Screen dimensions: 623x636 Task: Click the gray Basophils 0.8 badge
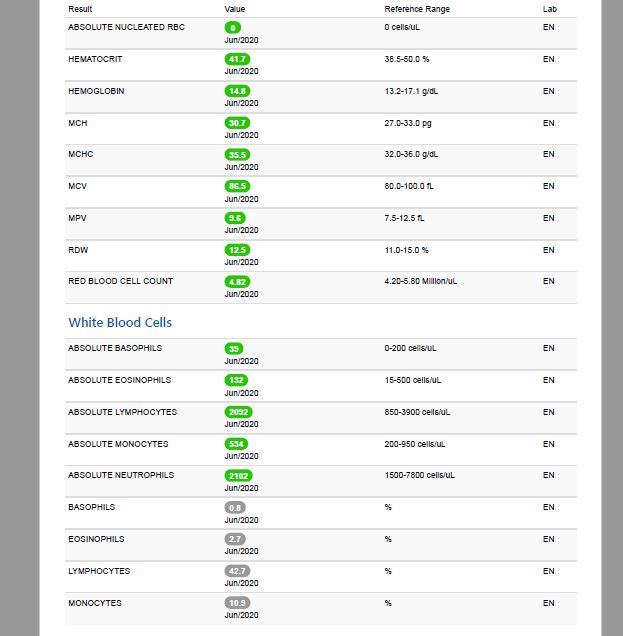pyautogui.click(x=235, y=508)
